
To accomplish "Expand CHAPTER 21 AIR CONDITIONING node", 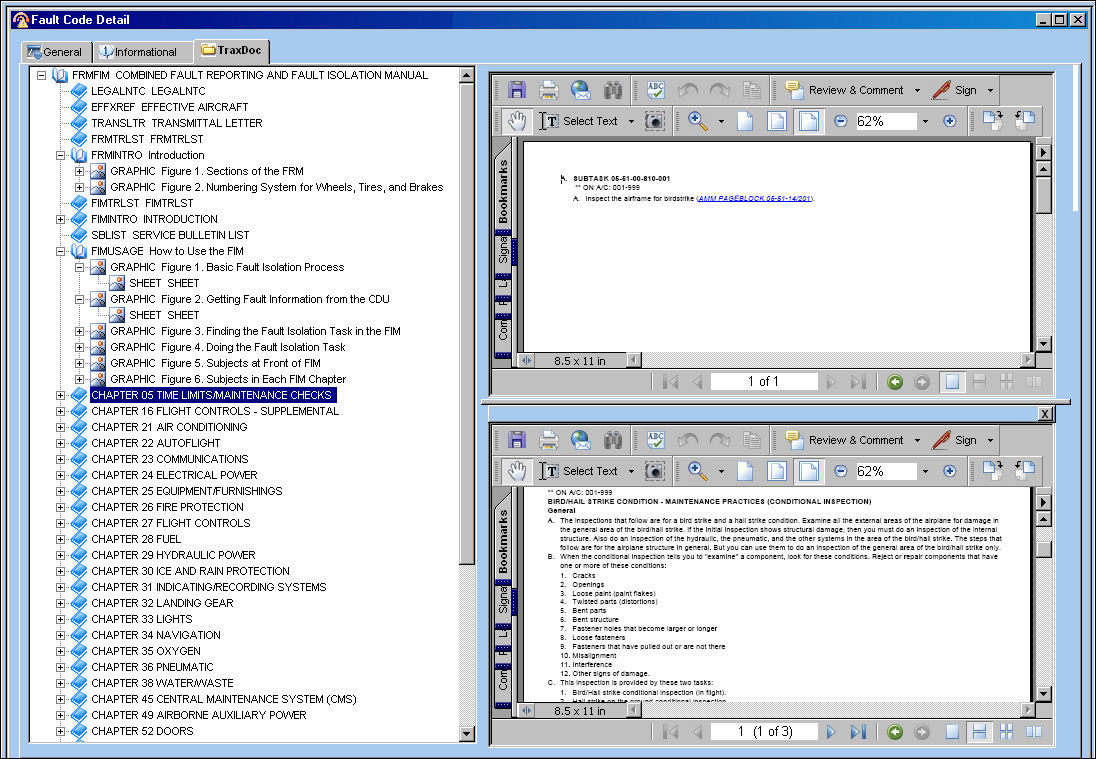I will [x=61, y=428].
